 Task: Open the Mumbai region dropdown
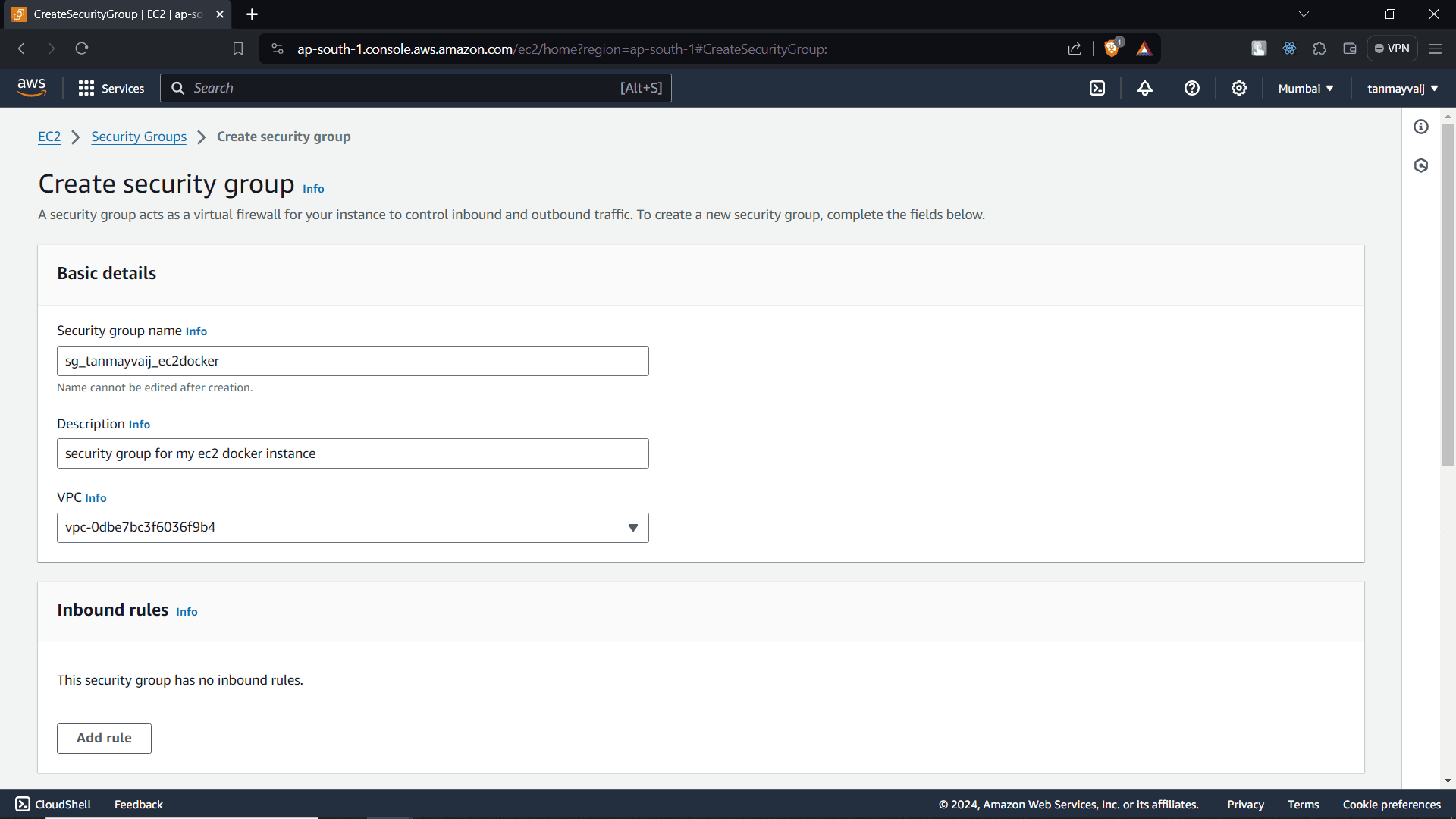pos(1305,88)
